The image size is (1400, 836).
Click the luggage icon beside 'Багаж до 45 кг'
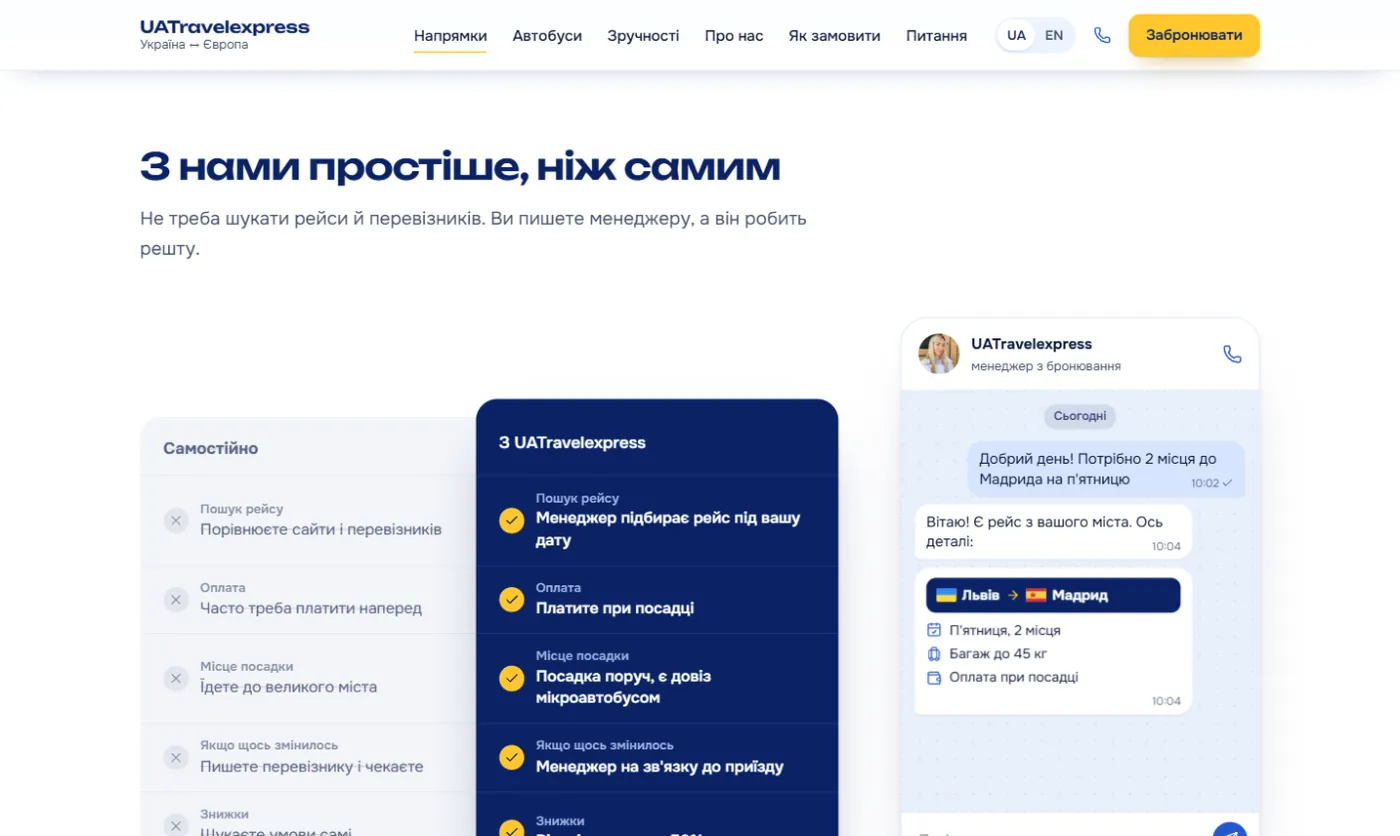[x=934, y=654]
